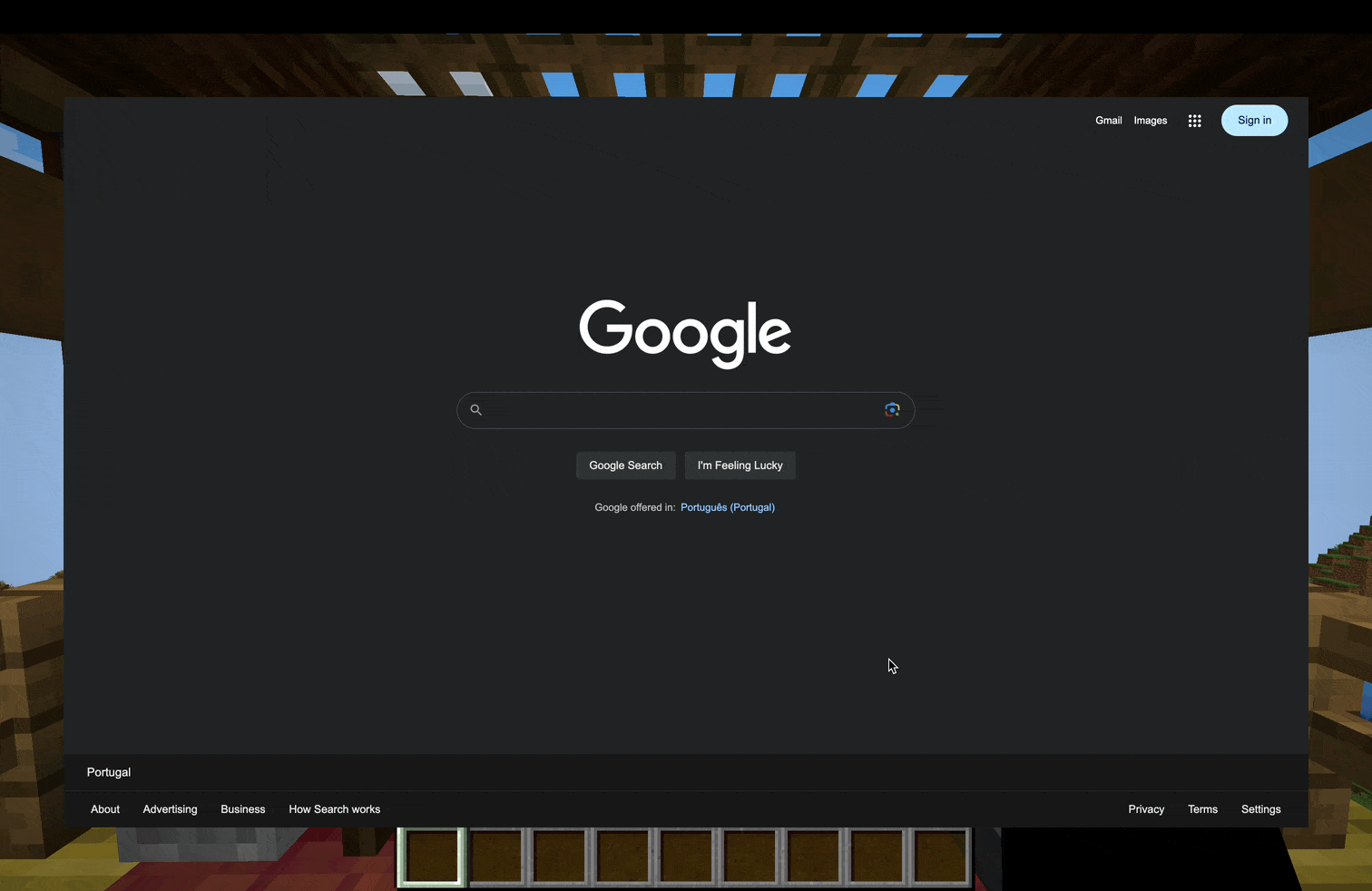This screenshot has height=891, width=1372.
Task: Open the Privacy footer link
Action: (x=1145, y=809)
